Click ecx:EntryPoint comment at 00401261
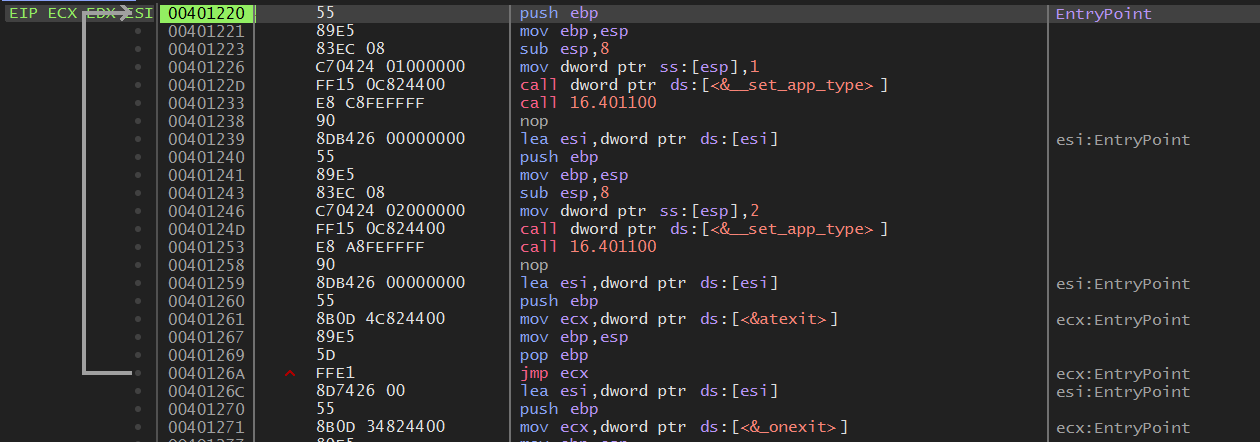 (x=1123, y=319)
